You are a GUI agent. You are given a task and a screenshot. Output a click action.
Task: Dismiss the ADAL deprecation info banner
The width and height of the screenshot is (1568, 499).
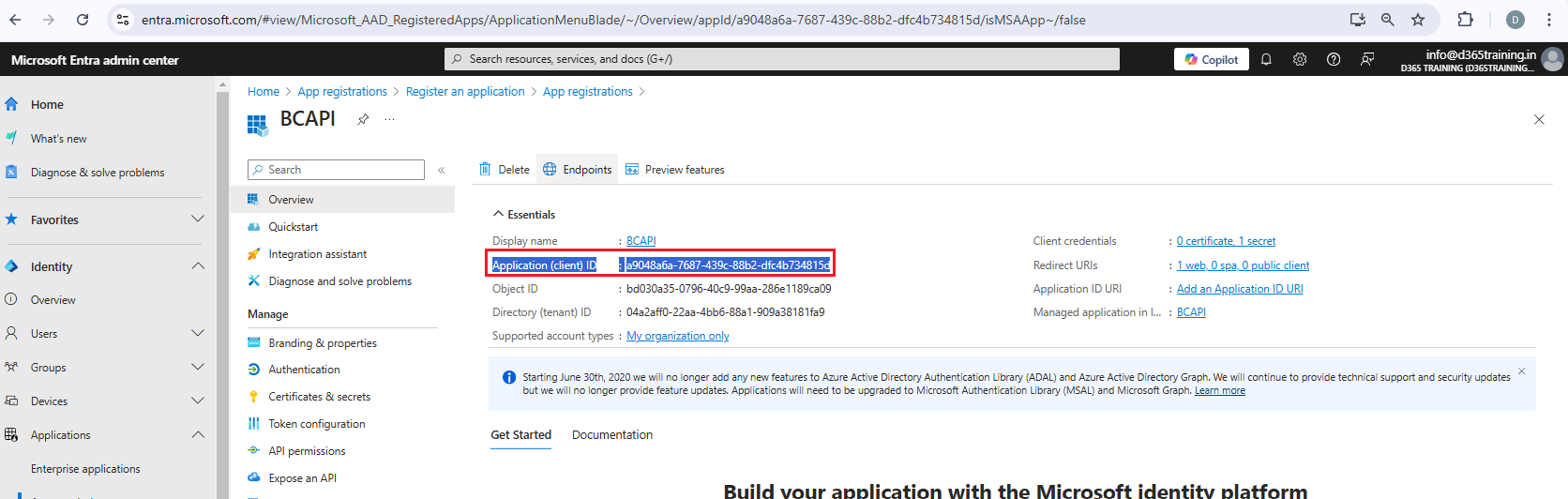[1521, 371]
